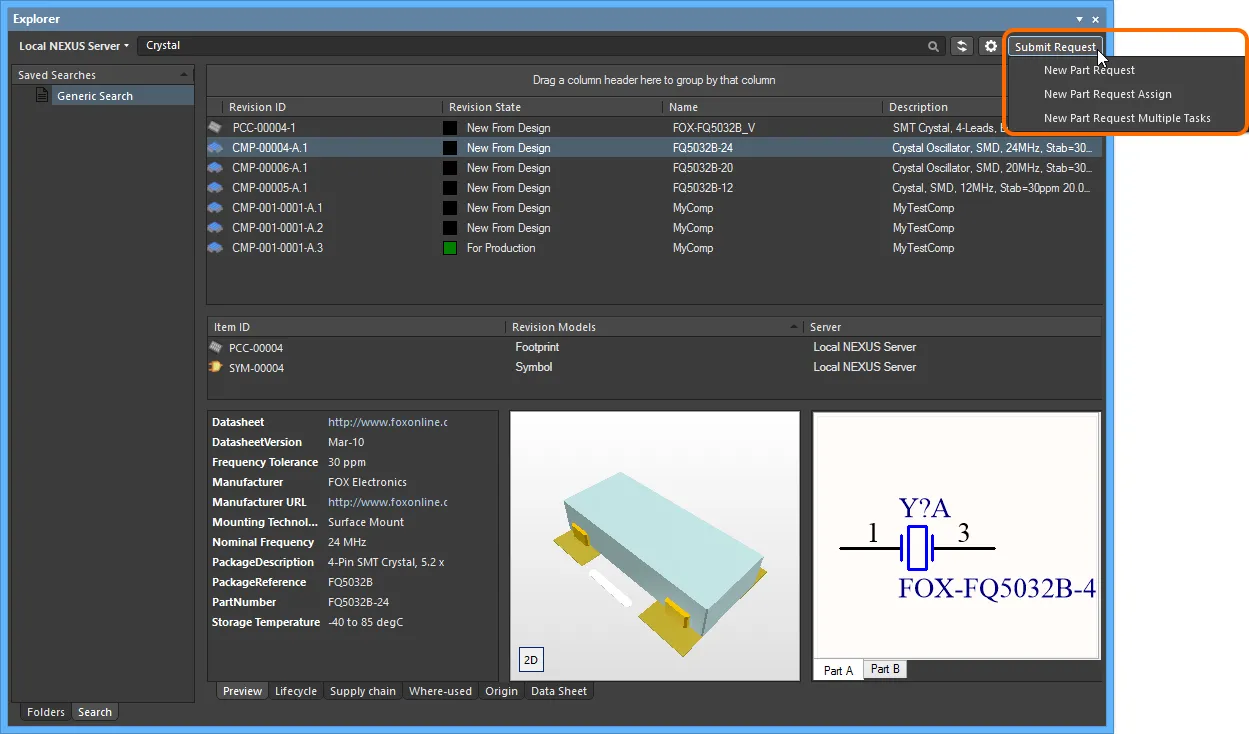Switch to the Supply chain tab

tap(362, 691)
